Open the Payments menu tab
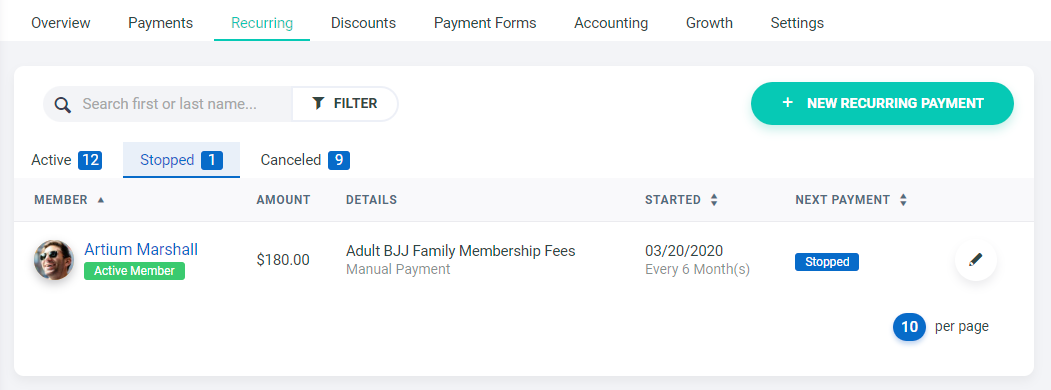Viewport: 1051px width, 390px height. tap(160, 23)
